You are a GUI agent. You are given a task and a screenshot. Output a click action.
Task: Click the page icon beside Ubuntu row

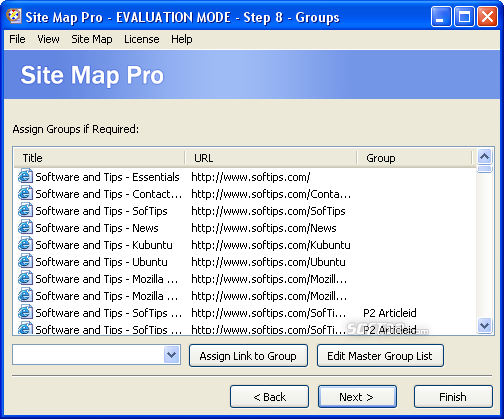[x=25, y=261]
